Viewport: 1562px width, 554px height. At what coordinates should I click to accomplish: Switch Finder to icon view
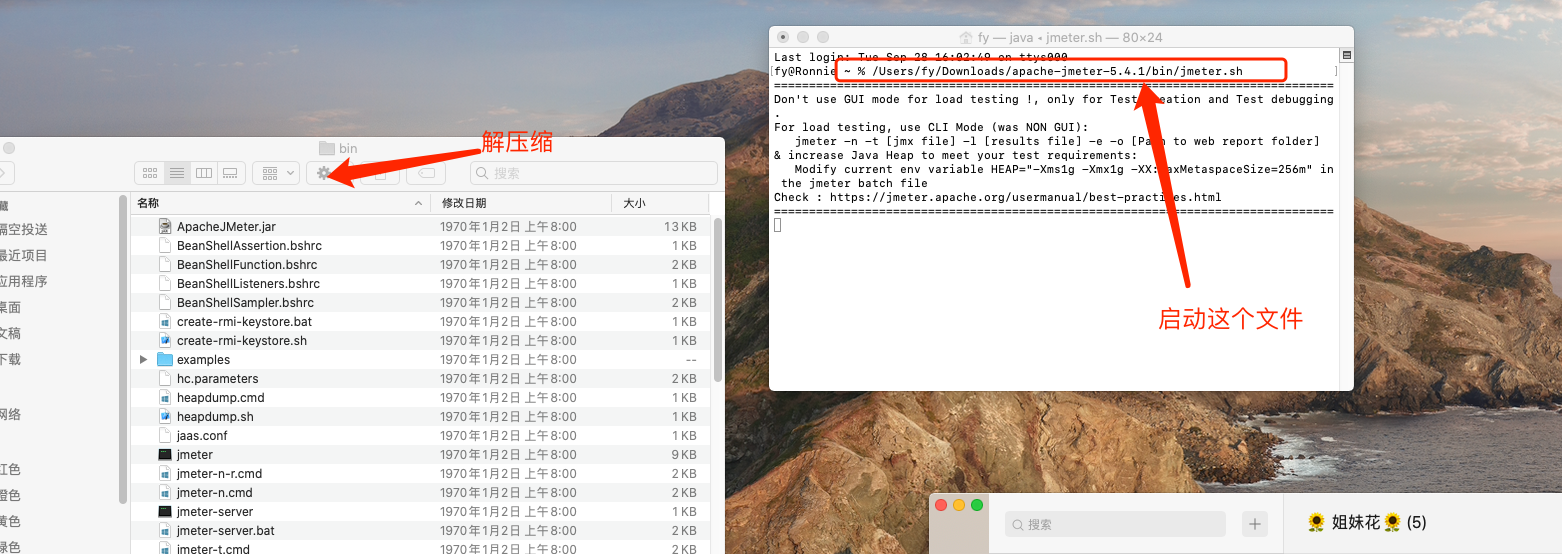click(150, 173)
